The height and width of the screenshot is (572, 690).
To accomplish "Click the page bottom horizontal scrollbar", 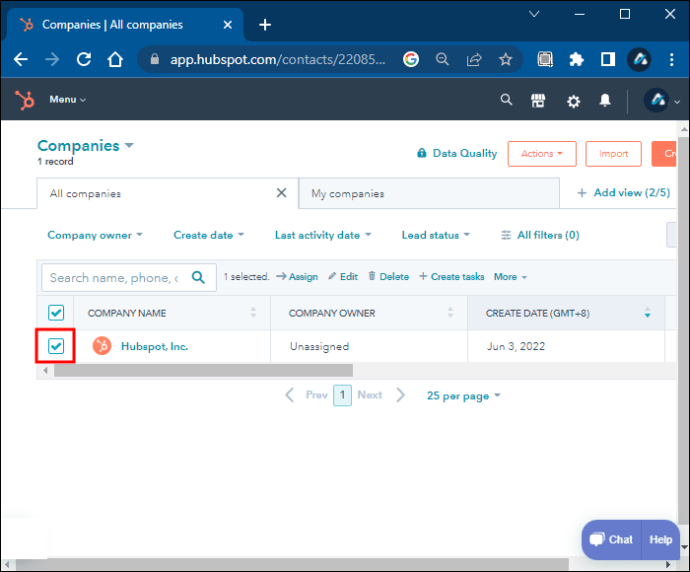I will tap(292, 564).
